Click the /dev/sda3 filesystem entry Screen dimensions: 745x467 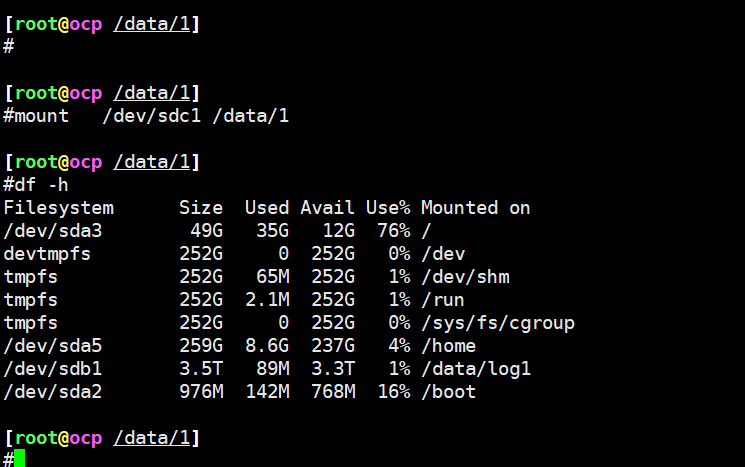click(47, 231)
